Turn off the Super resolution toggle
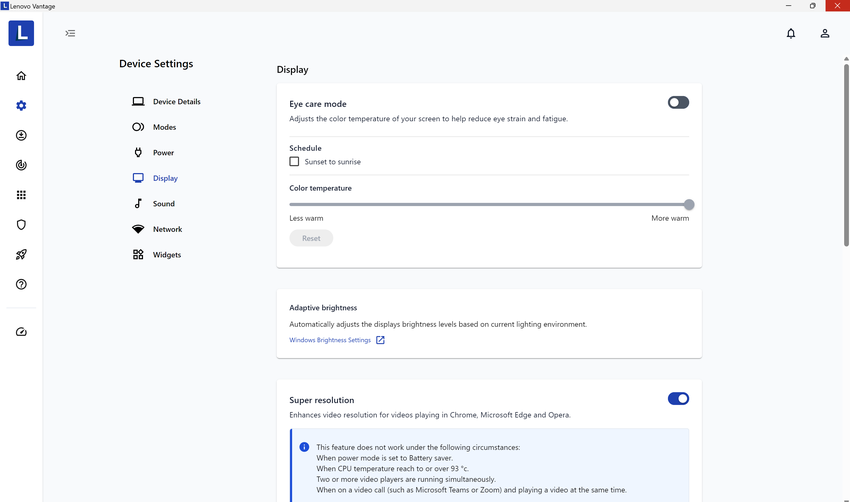The width and height of the screenshot is (850, 502). 678,399
